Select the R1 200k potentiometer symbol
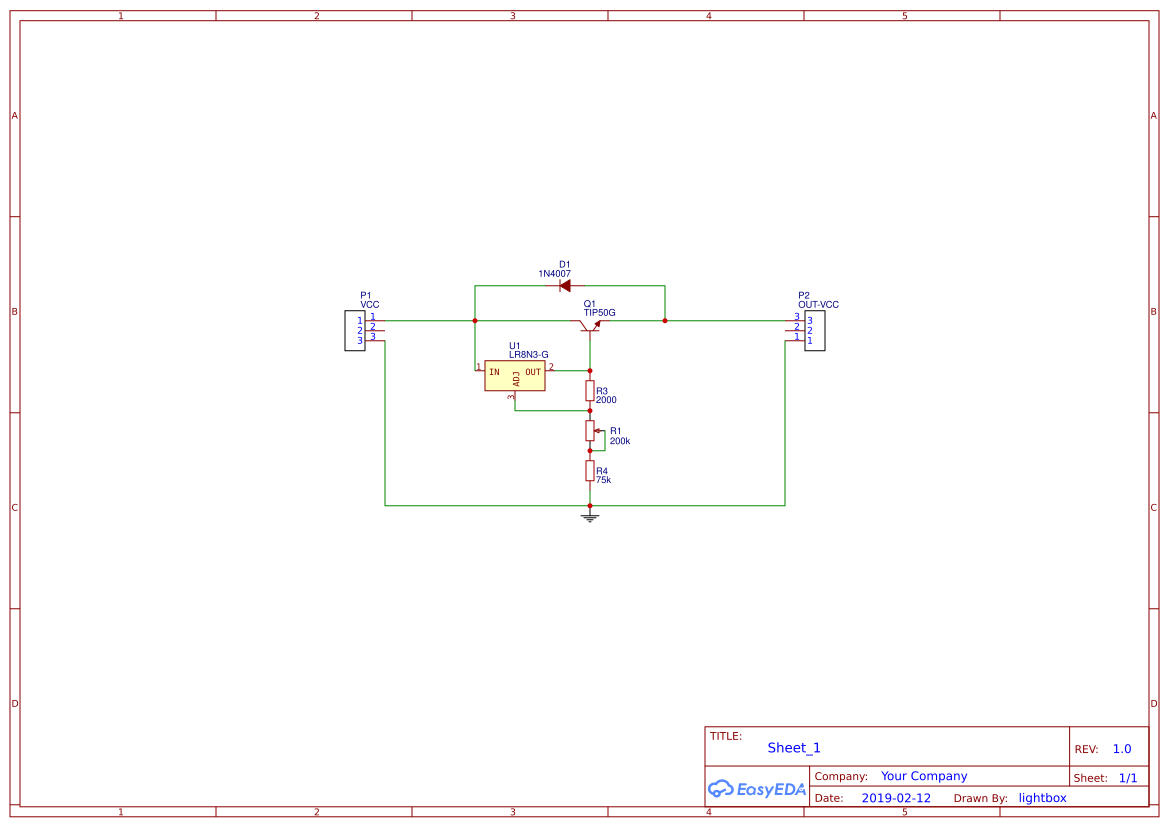 (x=590, y=430)
